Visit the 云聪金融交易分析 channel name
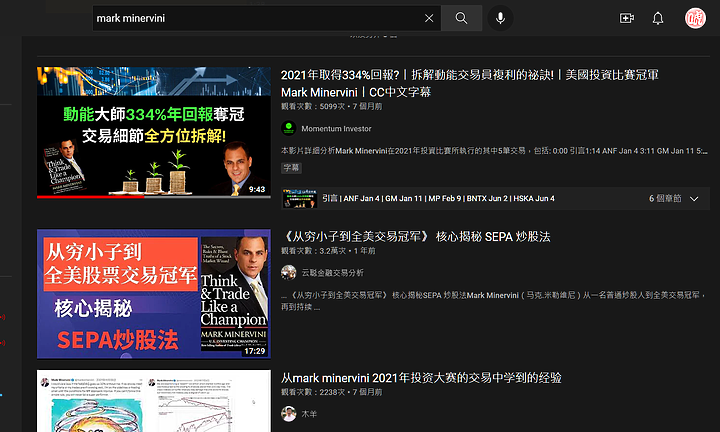The height and width of the screenshot is (432, 720). click(332, 273)
